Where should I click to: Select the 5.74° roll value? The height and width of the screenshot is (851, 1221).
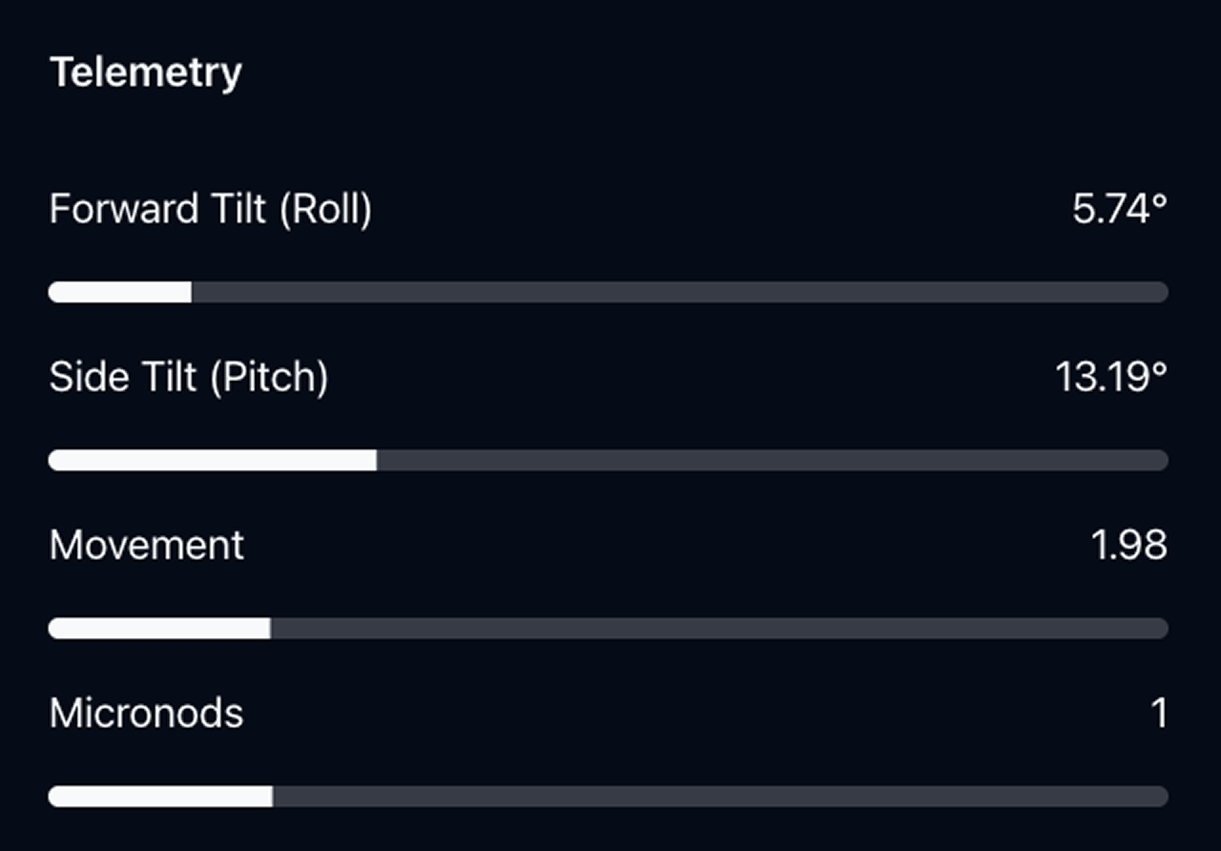coord(1119,210)
